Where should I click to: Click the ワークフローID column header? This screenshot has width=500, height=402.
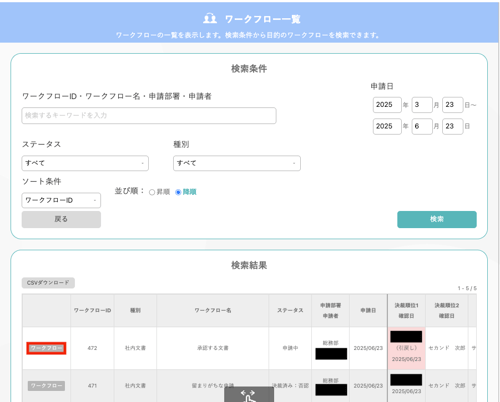[x=92, y=310]
